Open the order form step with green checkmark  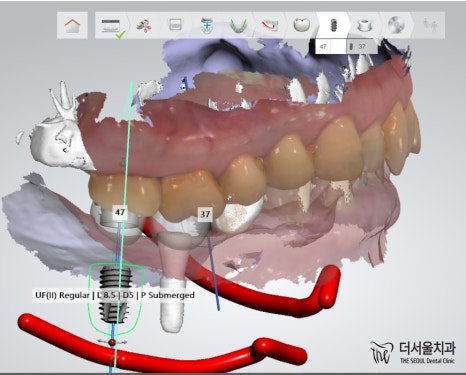112,26
